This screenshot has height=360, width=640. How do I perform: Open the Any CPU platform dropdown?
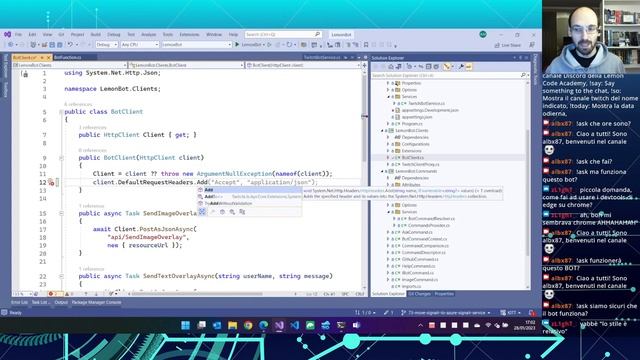pyautogui.click(x=140, y=44)
